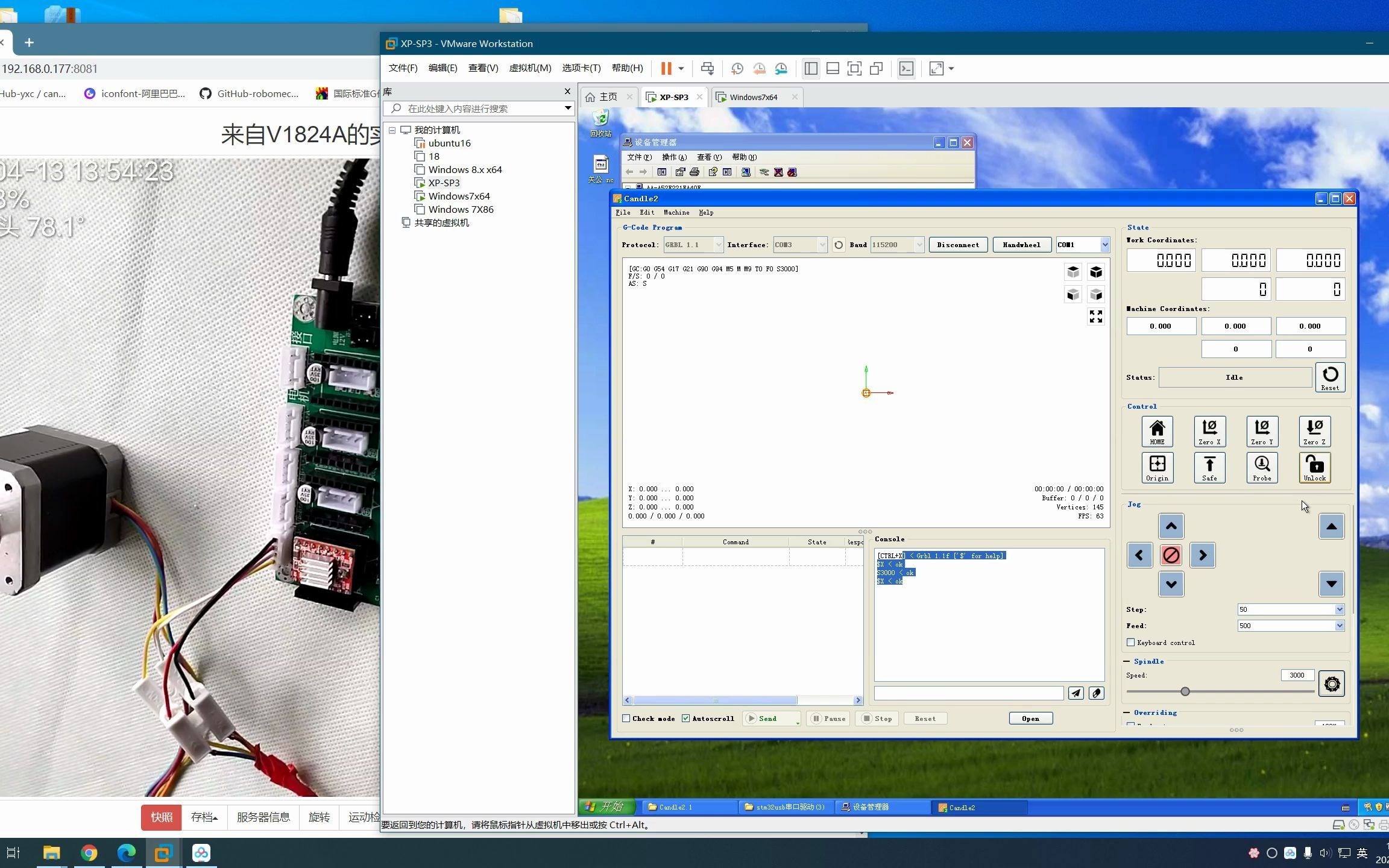
Task: Select the Feed rate dropdown value
Action: (x=1291, y=625)
